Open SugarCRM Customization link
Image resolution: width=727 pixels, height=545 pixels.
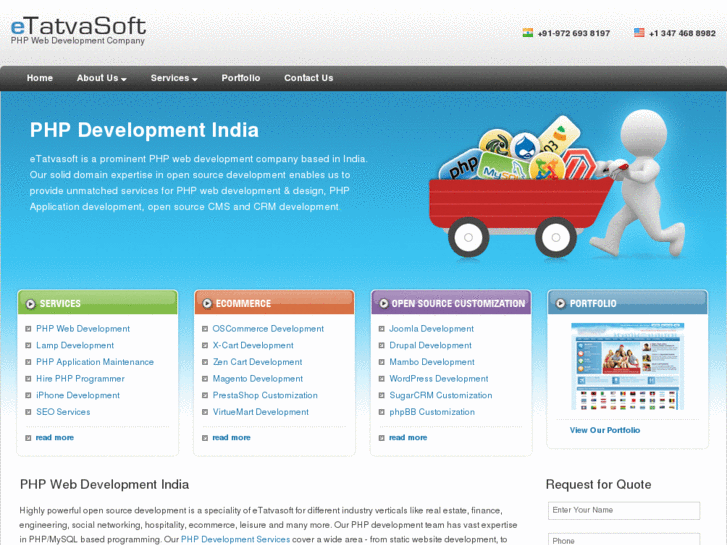point(441,396)
